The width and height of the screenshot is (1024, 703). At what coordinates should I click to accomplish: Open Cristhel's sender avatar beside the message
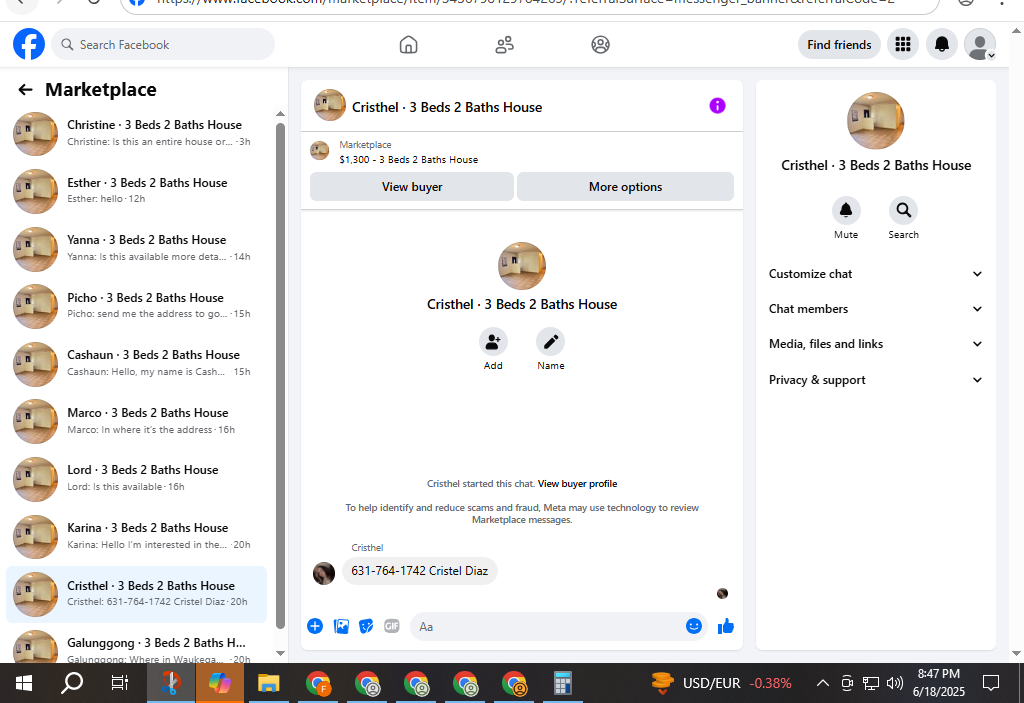[x=324, y=572]
